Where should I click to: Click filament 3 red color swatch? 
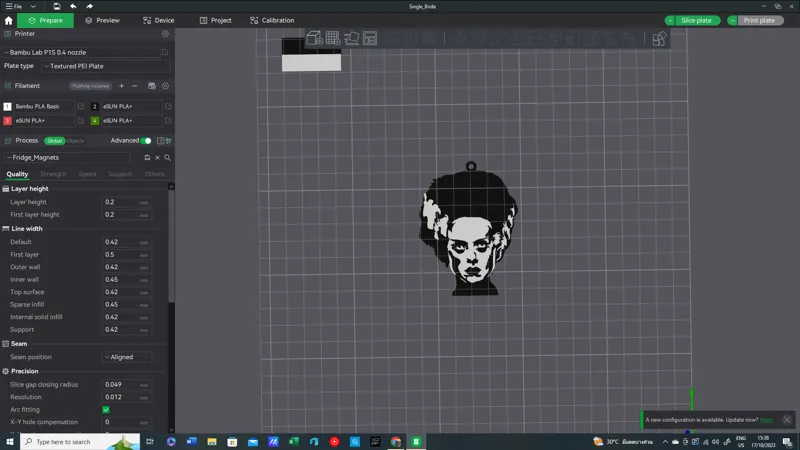7,120
